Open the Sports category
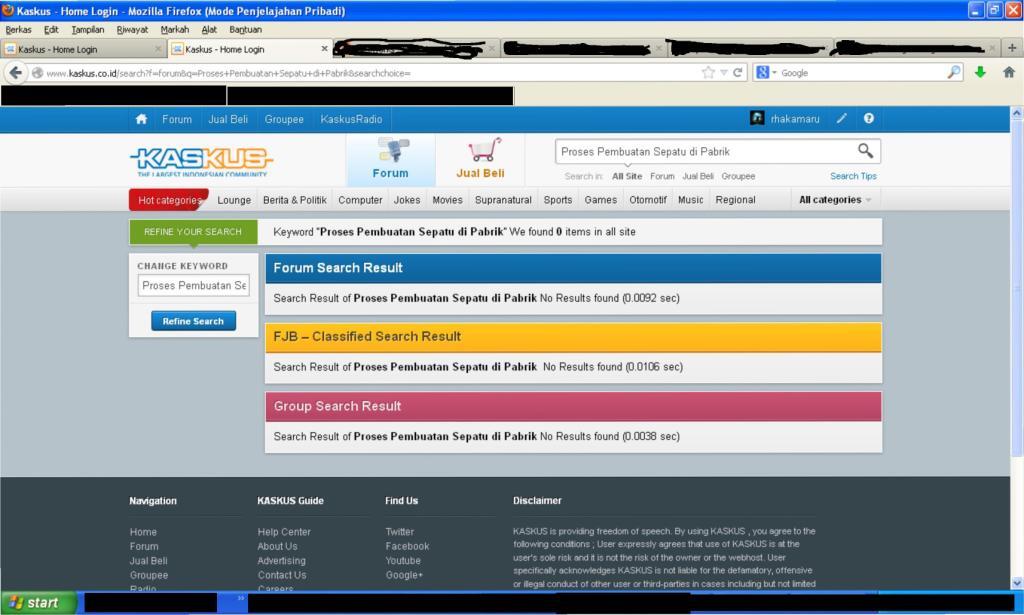The image size is (1024, 615). pos(558,200)
